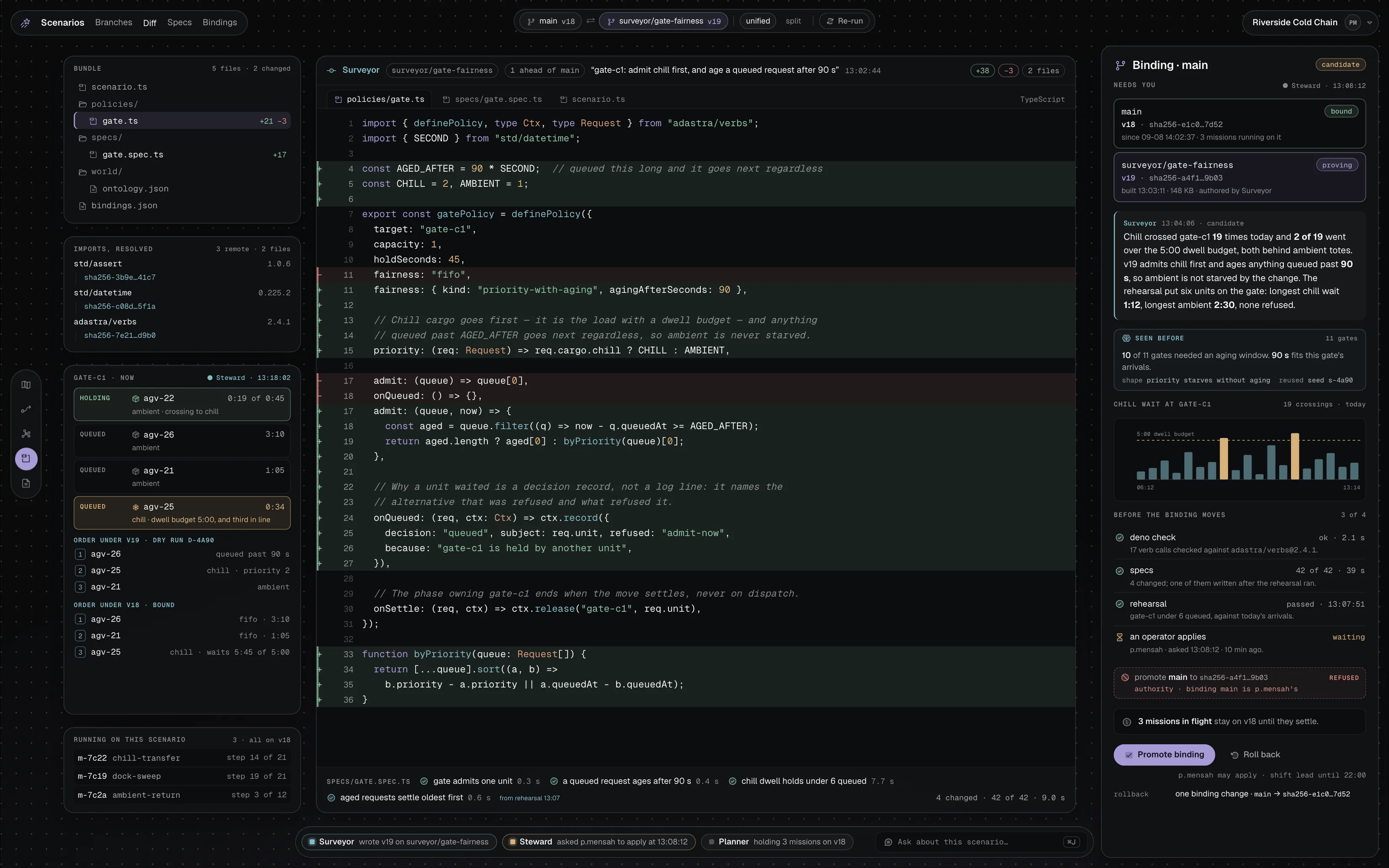Click the chat icon in the Ask field
The width and height of the screenshot is (1389, 868).
(x=888, y=842)
